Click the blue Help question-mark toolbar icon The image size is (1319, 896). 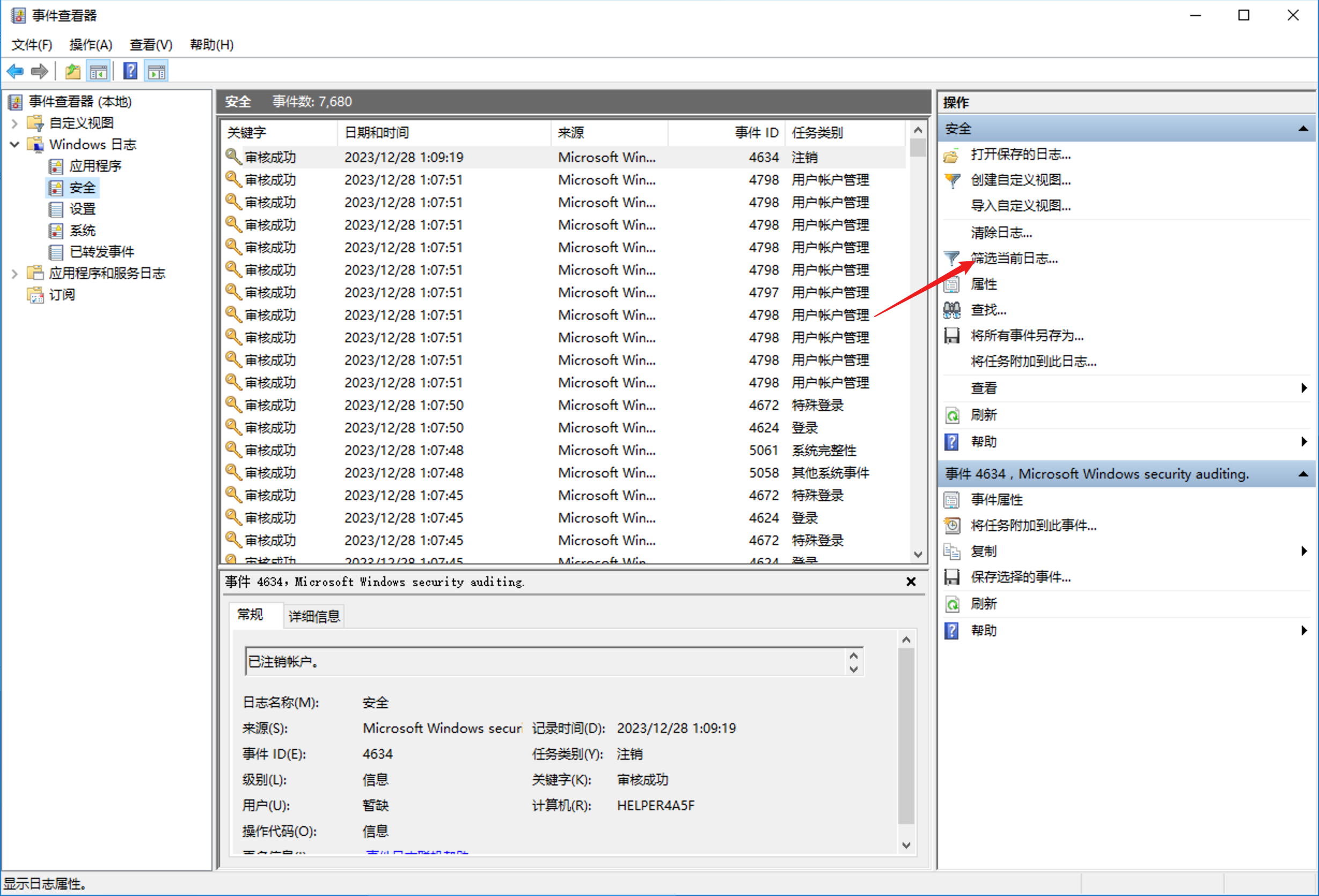130,71
